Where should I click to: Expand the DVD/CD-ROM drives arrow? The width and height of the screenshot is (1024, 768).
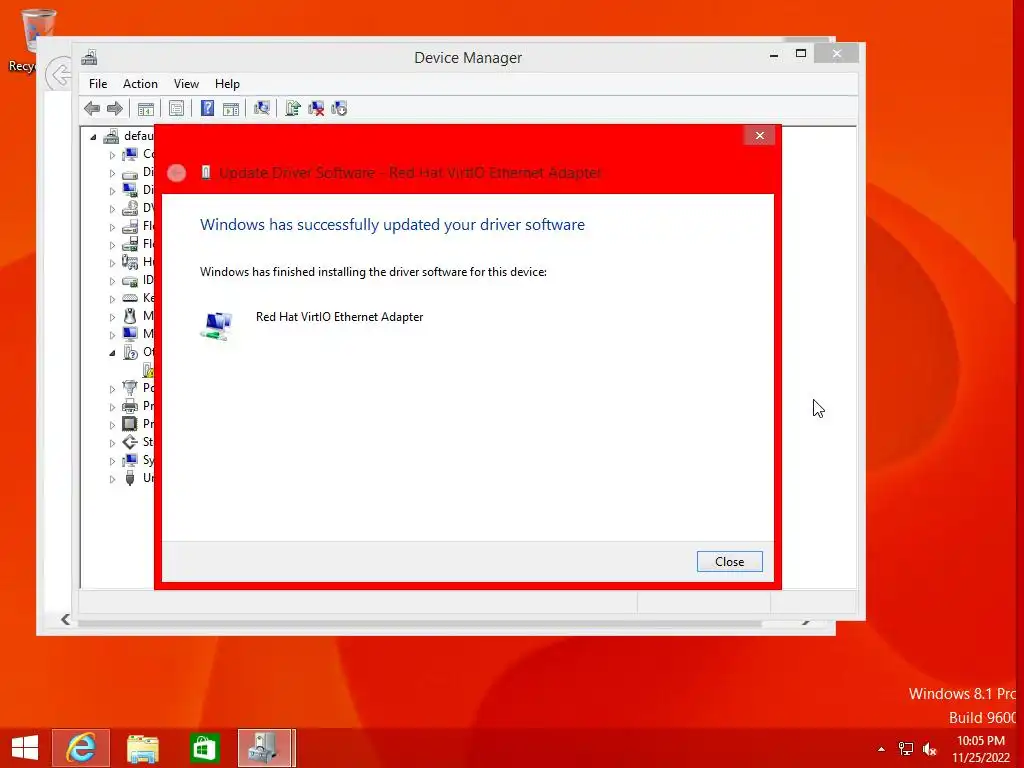pos(112,209)
